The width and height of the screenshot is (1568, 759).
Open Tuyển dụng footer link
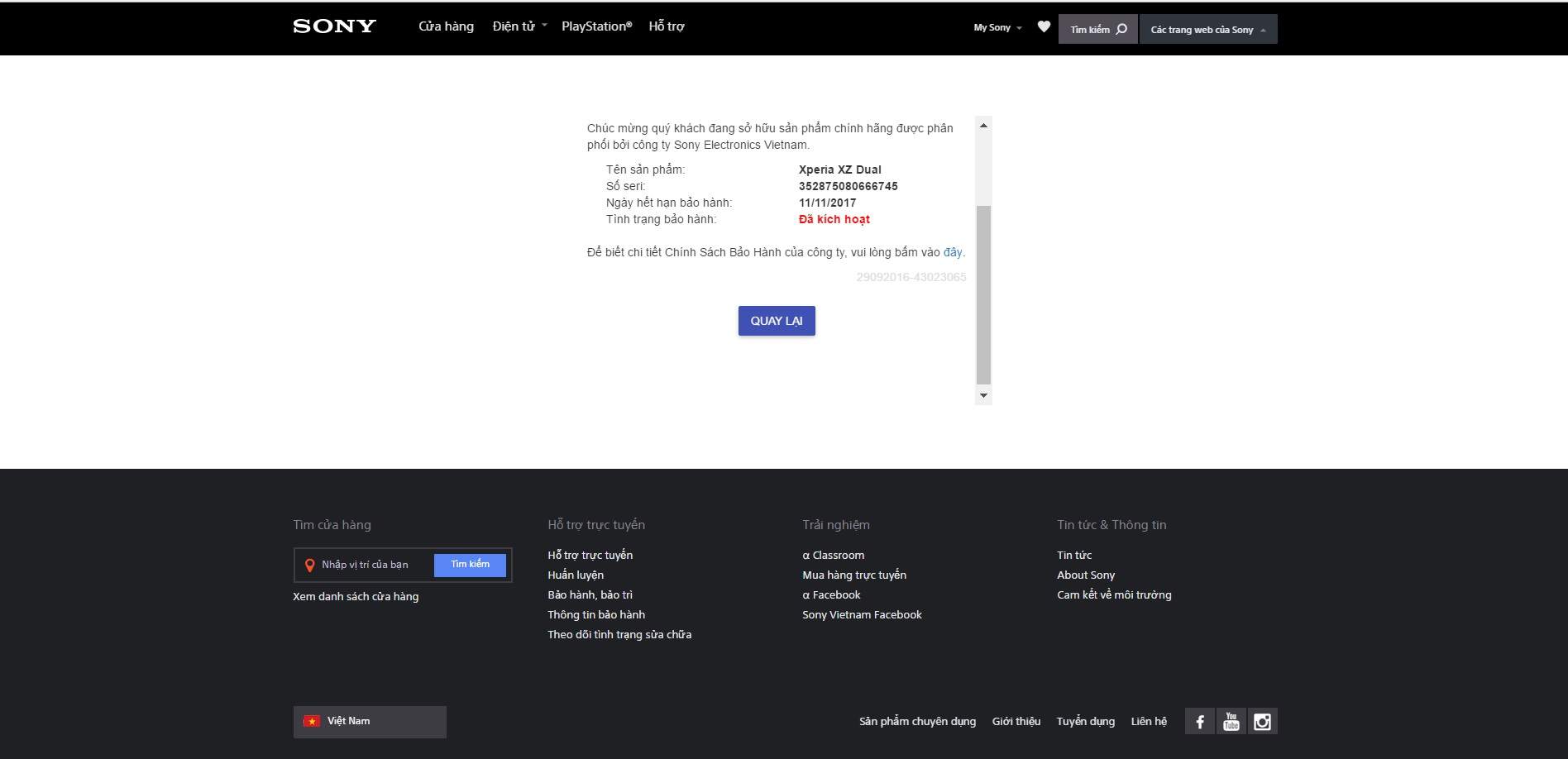pos(1085,721)
